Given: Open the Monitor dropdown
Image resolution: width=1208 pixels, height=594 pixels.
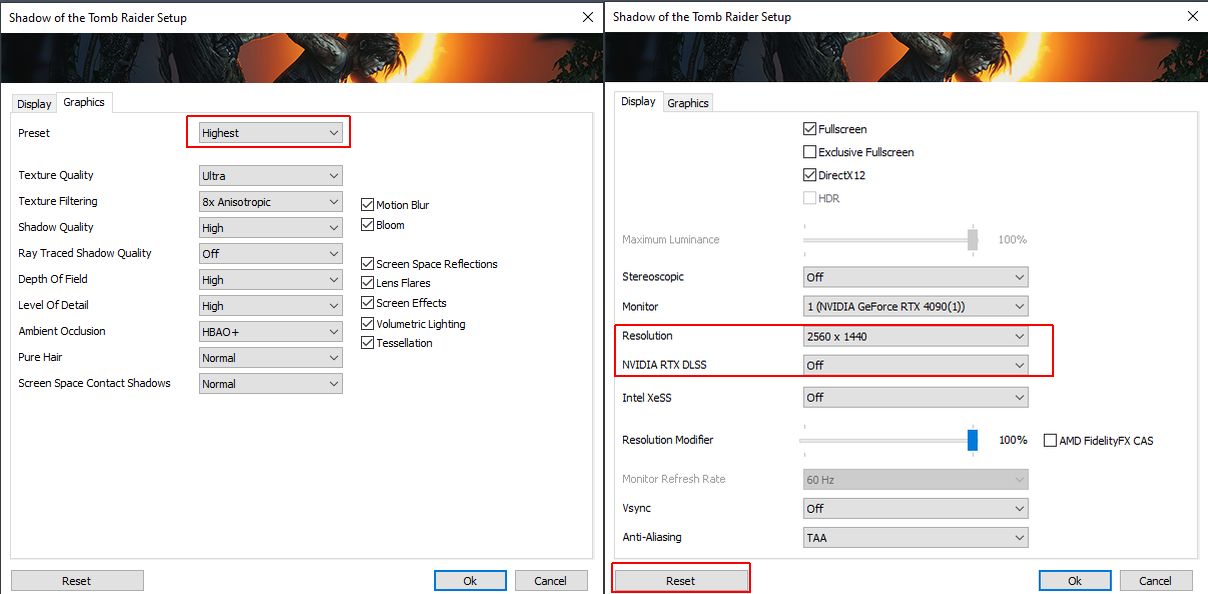Looking at the screenshot, I should [916, 306].
